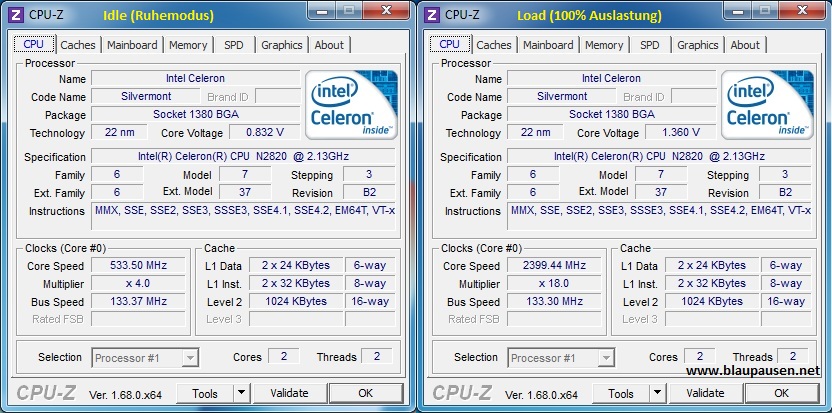Close the Idle CPU-Z window

click(387, 10)
